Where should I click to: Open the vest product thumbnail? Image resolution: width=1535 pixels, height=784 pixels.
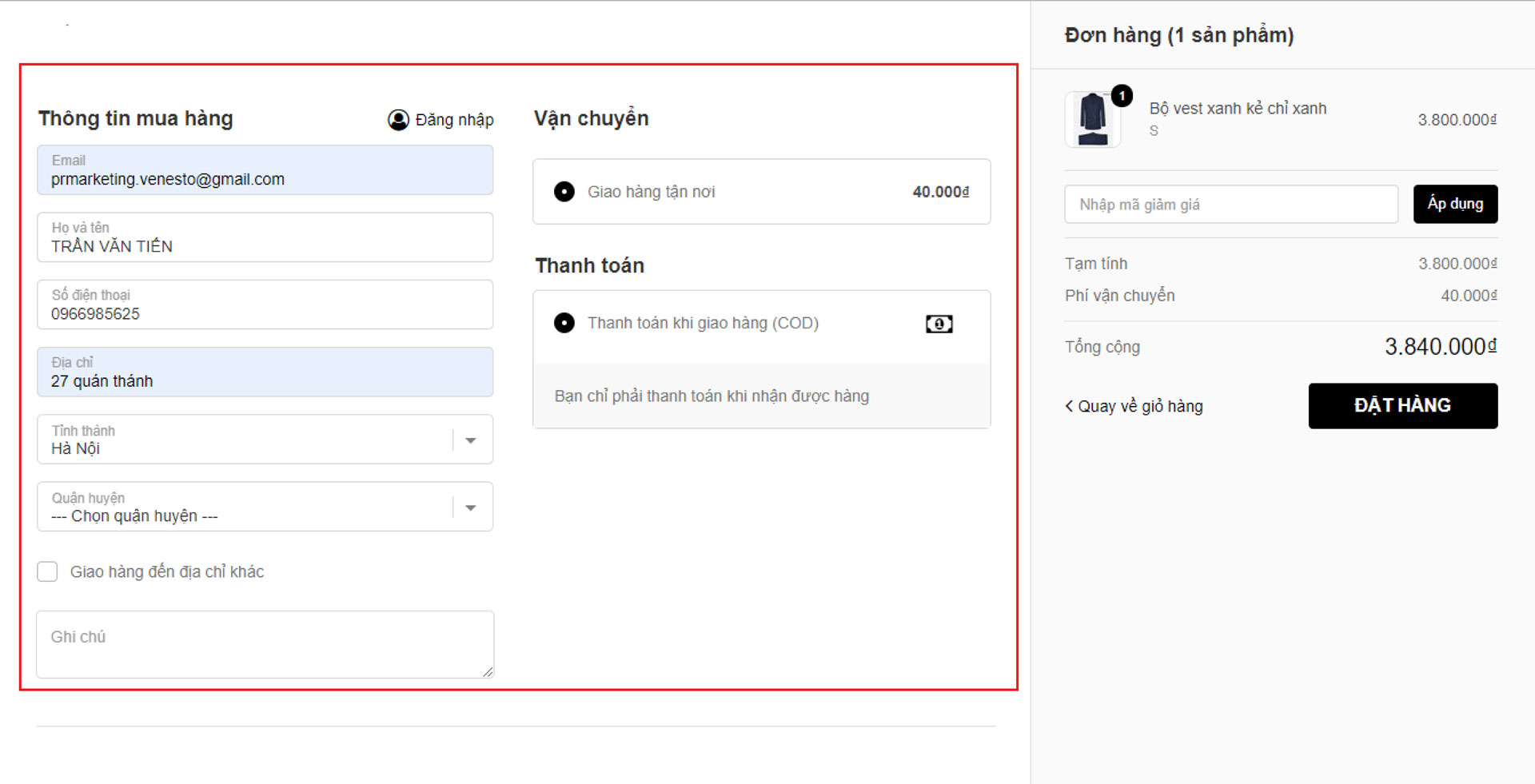click(x=1092, y=120)
